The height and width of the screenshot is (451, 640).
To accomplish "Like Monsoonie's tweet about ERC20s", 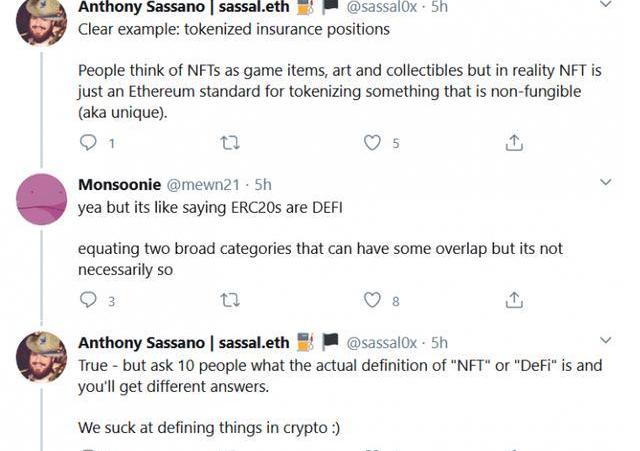I will pos(372,300).
